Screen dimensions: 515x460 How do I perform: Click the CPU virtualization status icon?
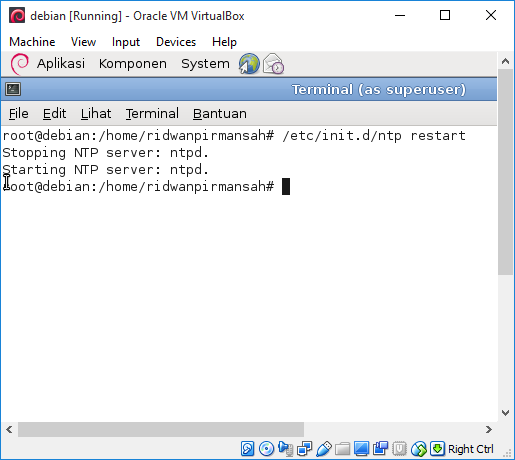point(399,449)
